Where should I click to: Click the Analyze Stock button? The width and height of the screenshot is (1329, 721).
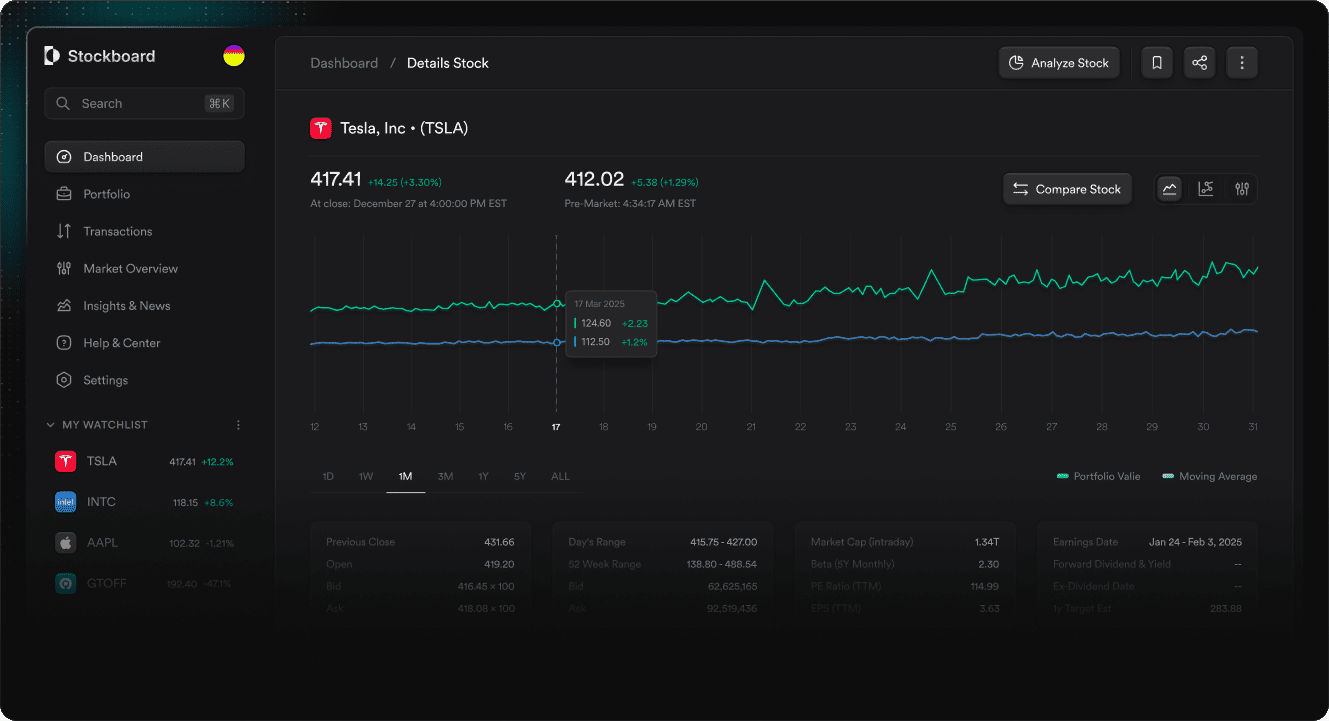pyautogui.click(x=1059, y=63)
